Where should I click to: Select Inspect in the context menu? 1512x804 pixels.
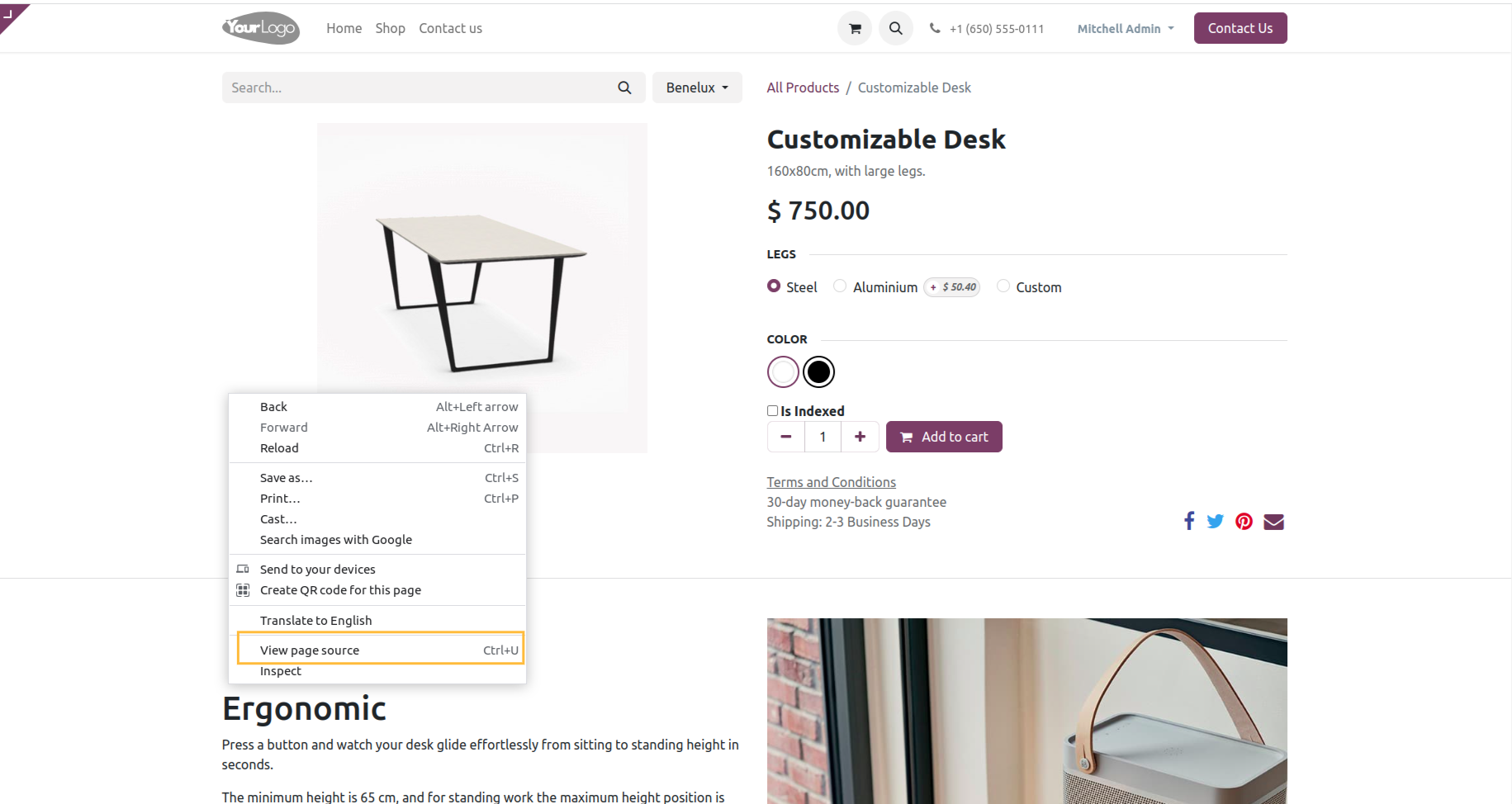[281, 671]
